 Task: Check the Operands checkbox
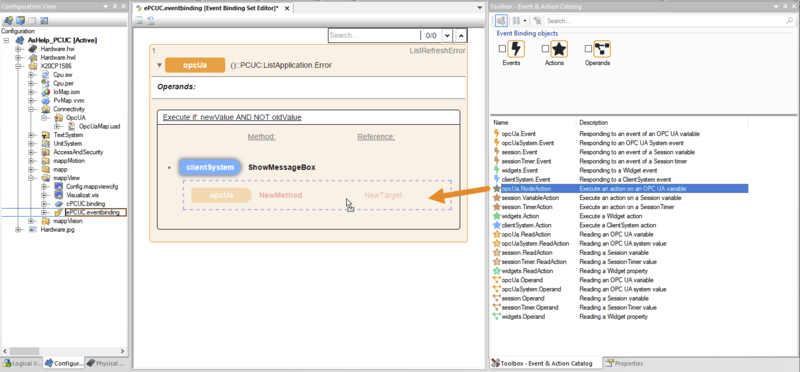pyautogui.click(x=588, y=49)
